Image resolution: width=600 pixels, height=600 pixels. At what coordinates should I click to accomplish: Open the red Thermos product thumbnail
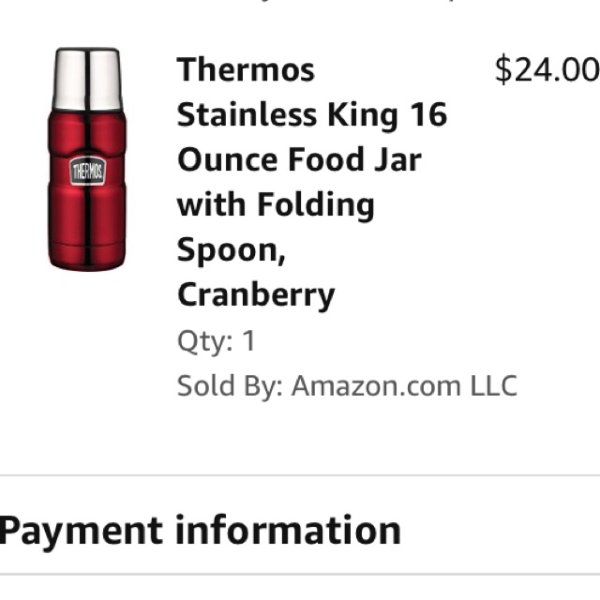pyautogui.click(x=87, y=160)
